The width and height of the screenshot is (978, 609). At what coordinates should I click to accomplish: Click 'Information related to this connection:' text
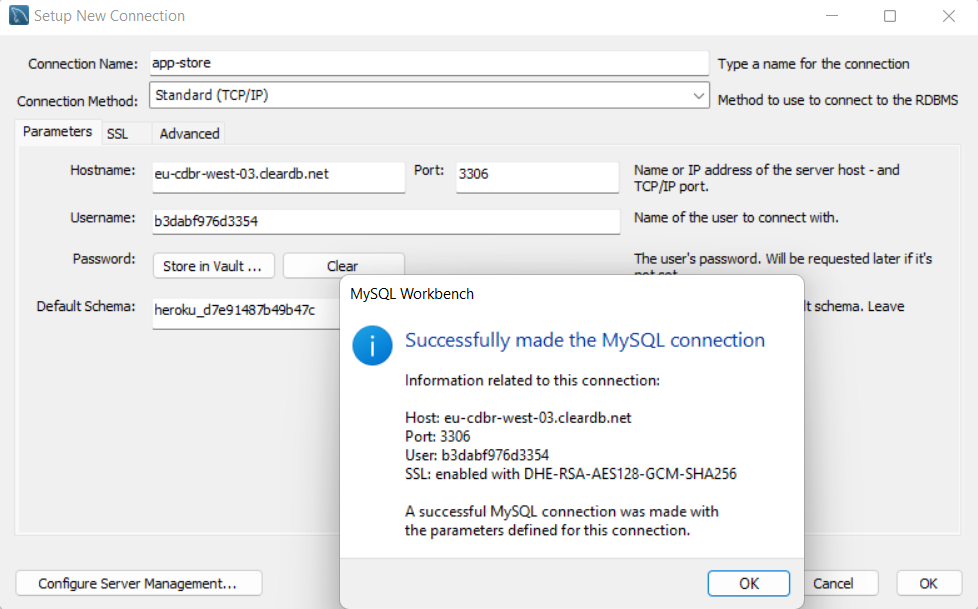532,381
